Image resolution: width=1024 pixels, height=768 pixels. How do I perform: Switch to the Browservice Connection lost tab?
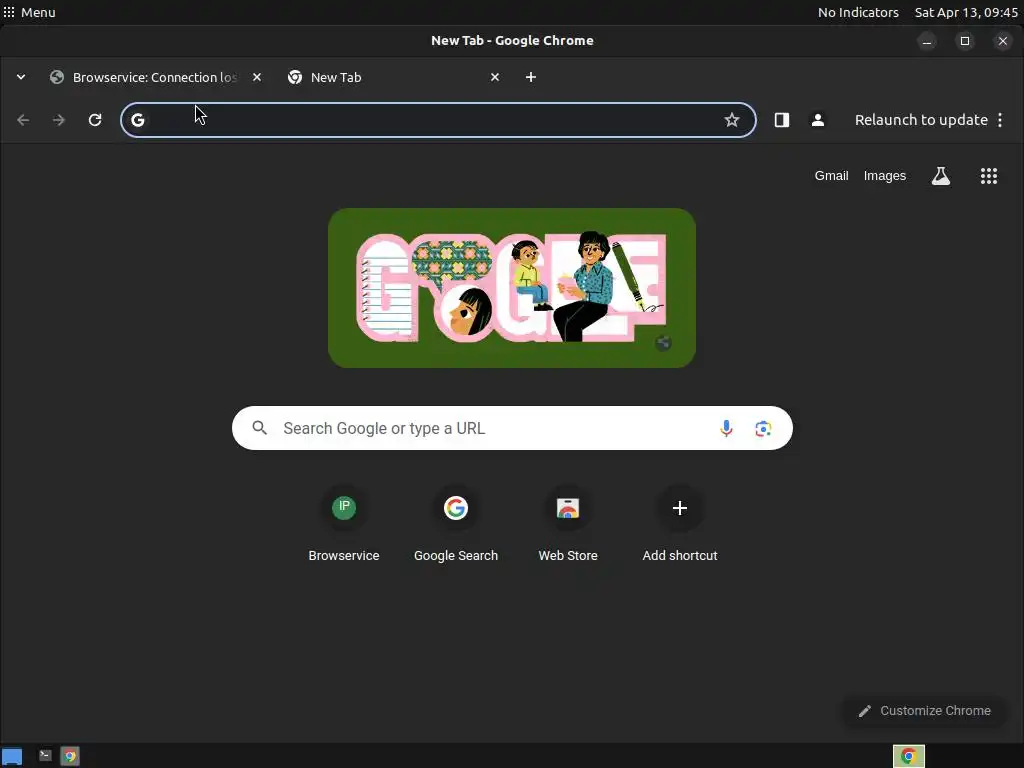coord(155,77)
